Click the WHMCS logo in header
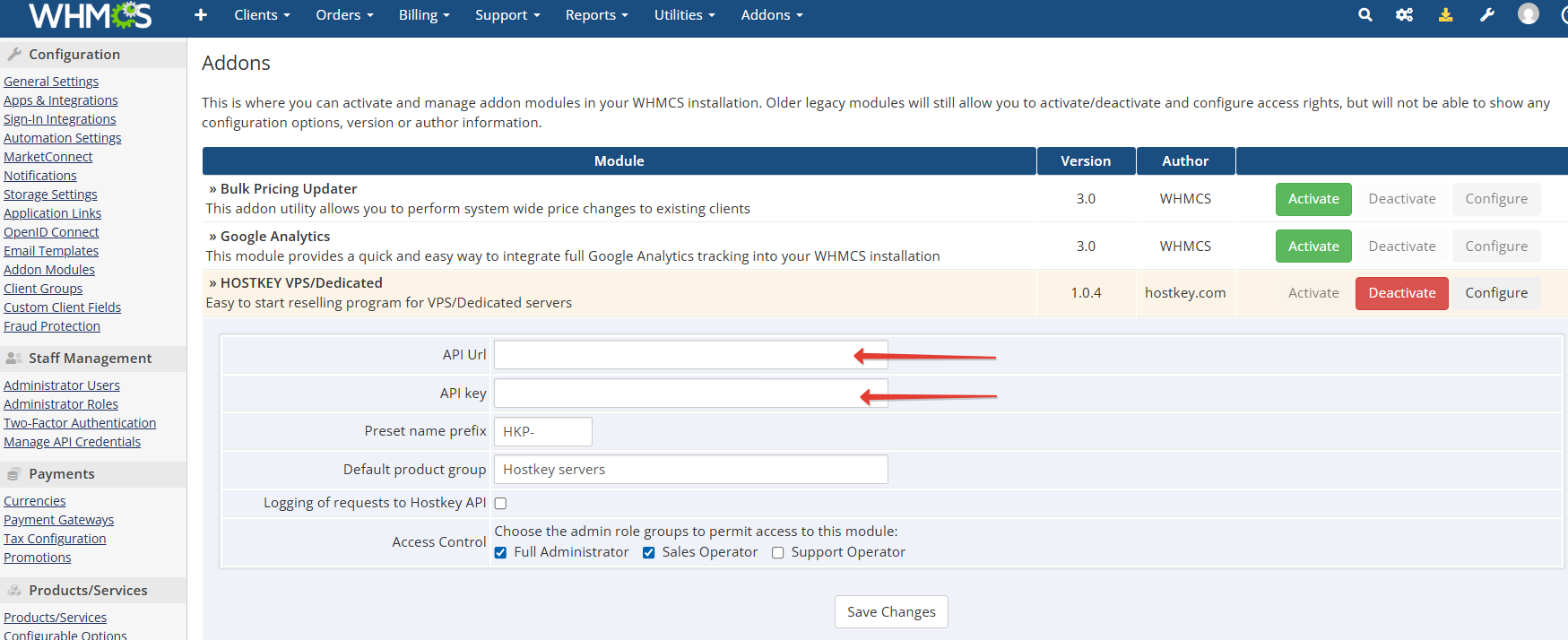The width and height of the screenshot is (1568, 640). coord(90,15)
